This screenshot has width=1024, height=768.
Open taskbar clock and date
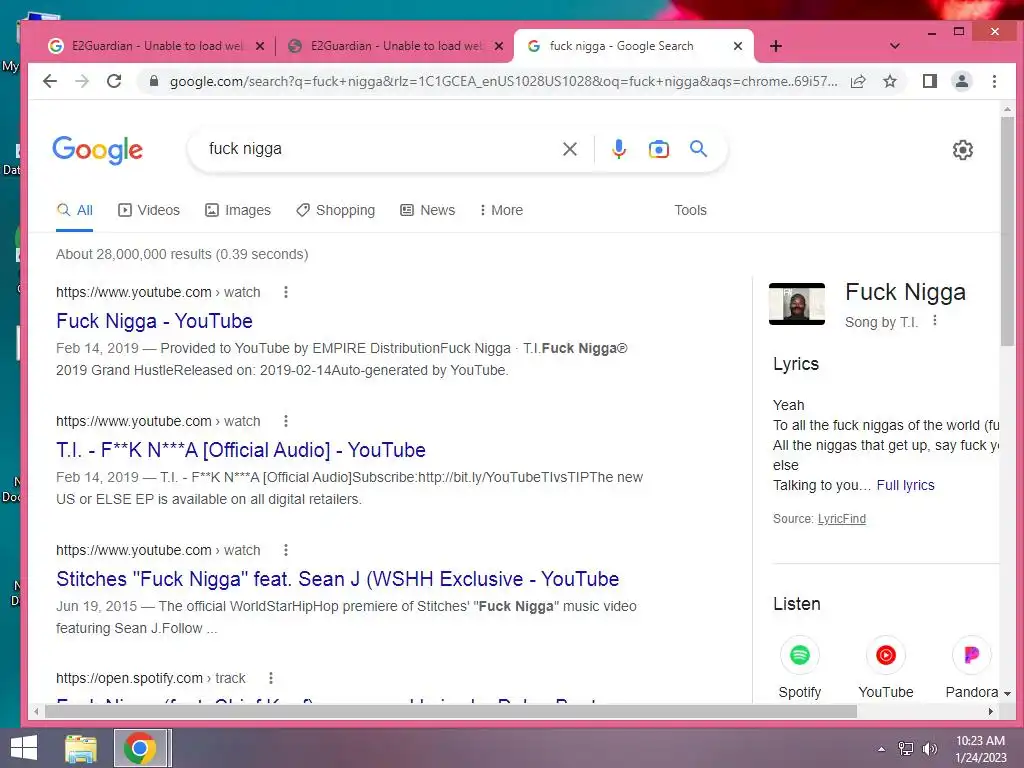[981, 749]
